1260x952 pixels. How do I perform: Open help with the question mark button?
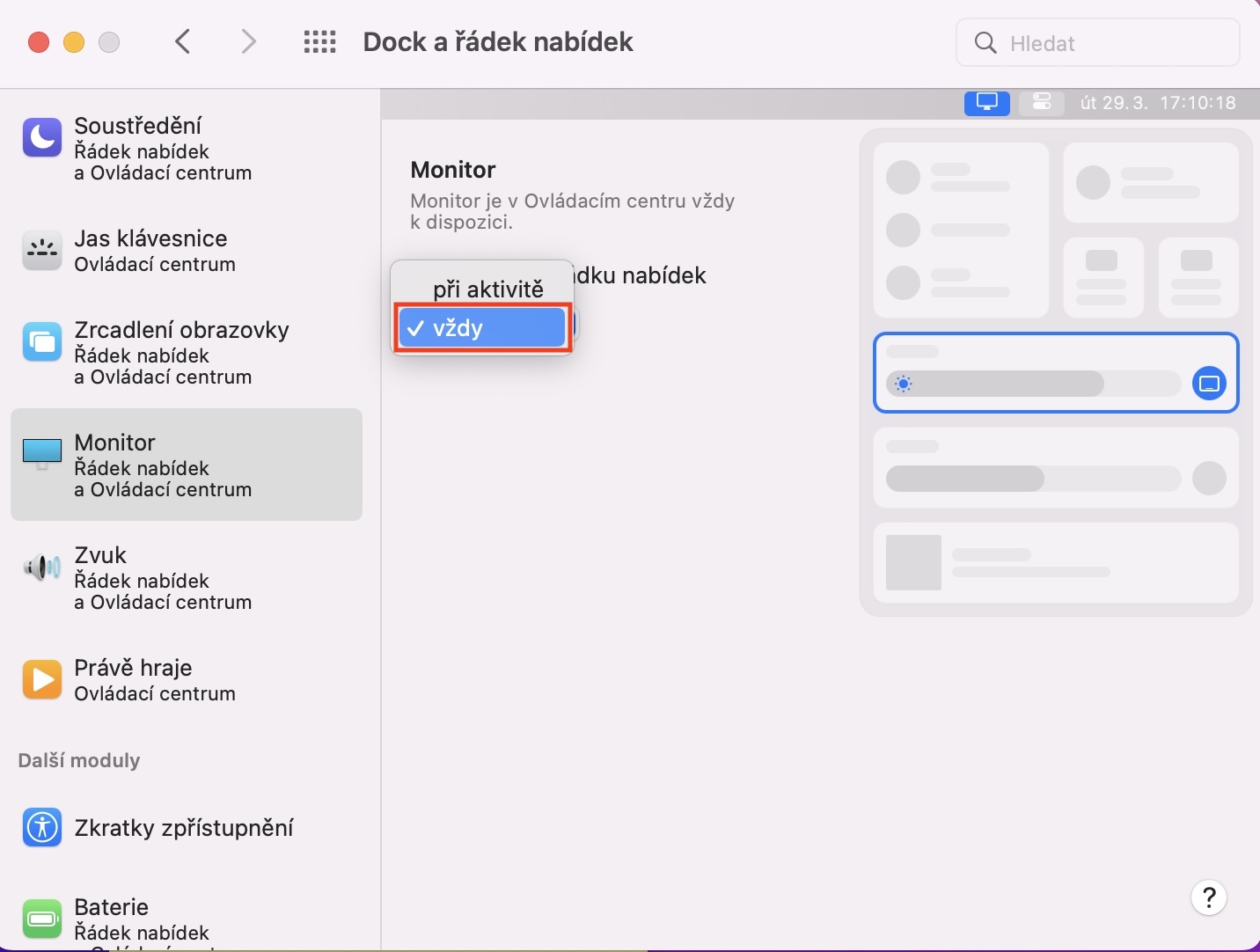tap(1209, 897)
